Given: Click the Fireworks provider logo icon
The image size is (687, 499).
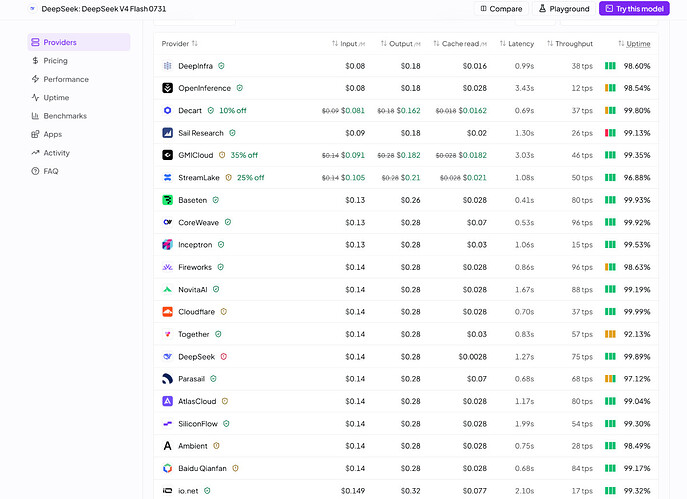Looking at the screenshot, I should 167,267.
